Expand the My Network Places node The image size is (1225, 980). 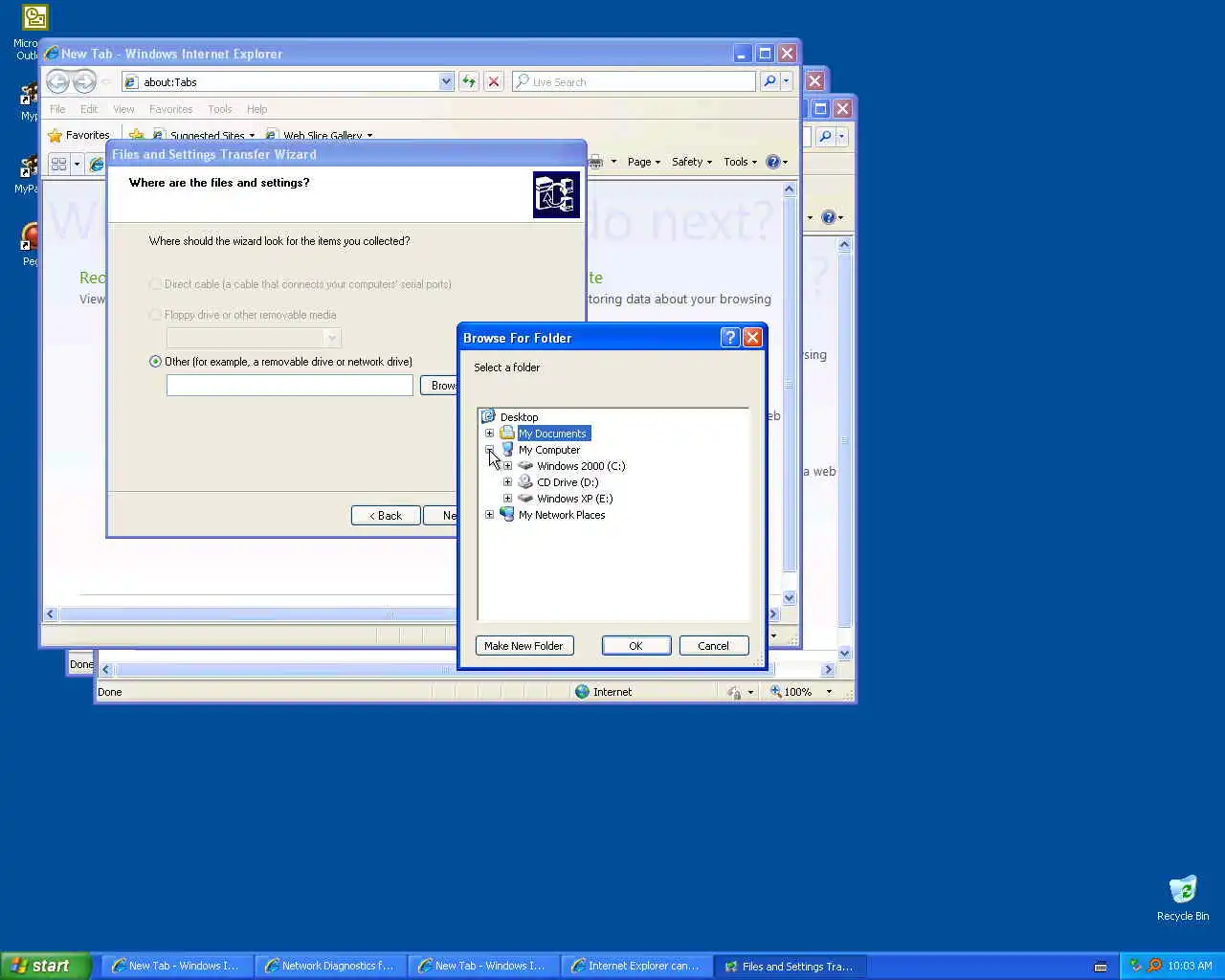(x=489, y=514)
